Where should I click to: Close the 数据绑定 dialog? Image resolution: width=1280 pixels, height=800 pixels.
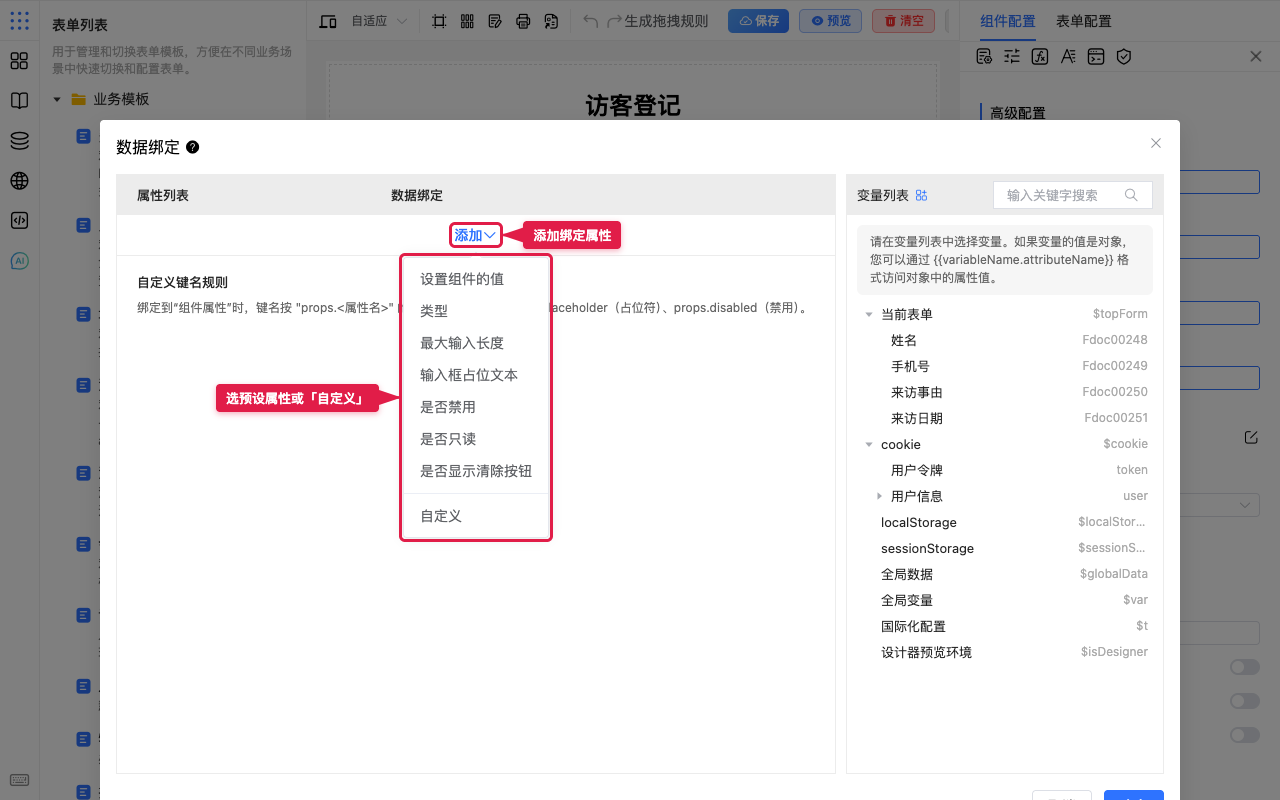tap(1156, 143)
